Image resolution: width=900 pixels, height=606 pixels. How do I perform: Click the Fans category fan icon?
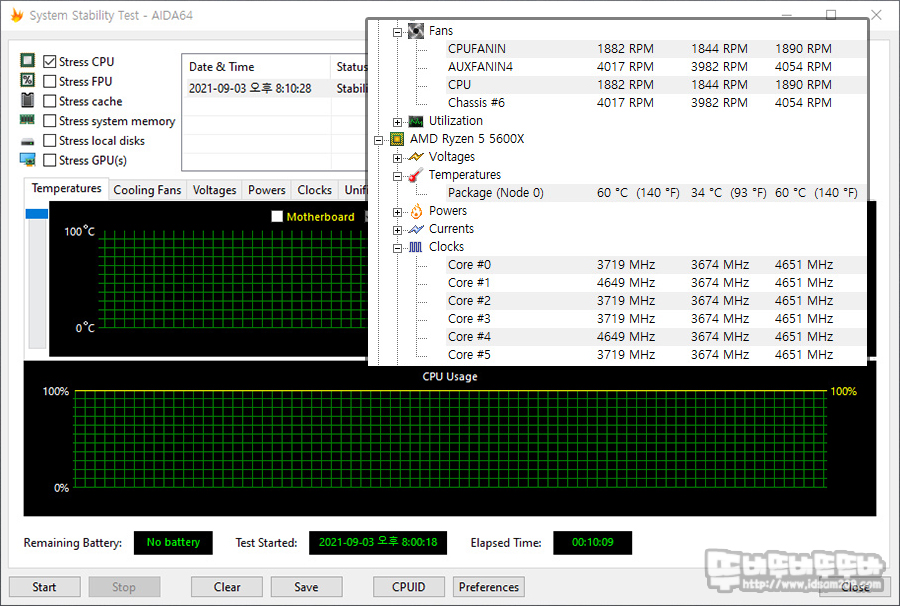click(416, 31)
